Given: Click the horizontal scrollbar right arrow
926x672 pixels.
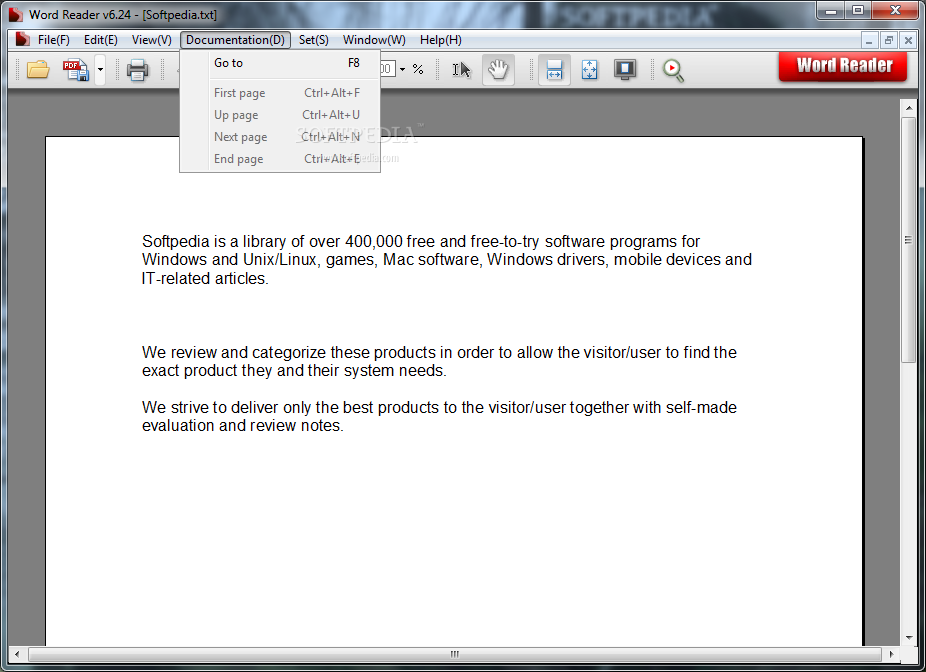Looking at the screenshot, I should tap(891, 654).
